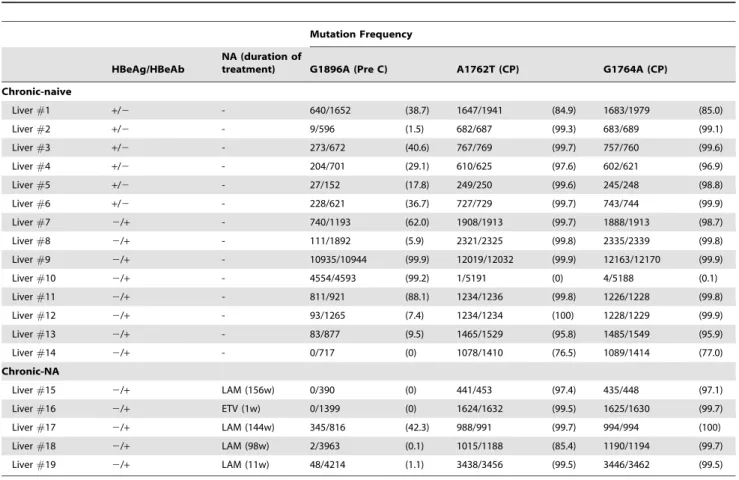739x480 pixels.
Task: Click the 'Liver #19' row label
Action: click(x=33, y=464)
